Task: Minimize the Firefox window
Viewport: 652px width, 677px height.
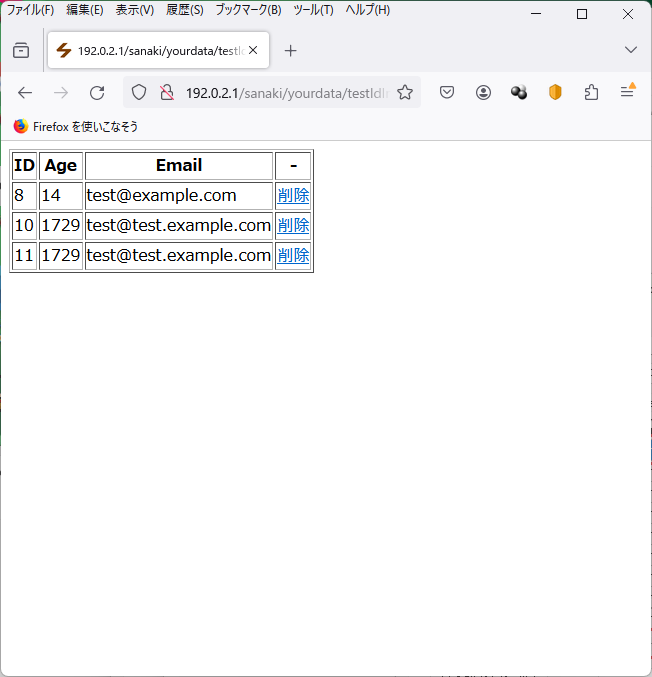Action: (x=536, y=14)
